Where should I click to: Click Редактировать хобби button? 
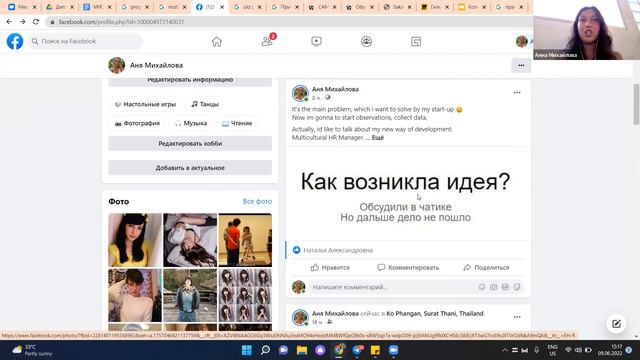click(190, 144)
